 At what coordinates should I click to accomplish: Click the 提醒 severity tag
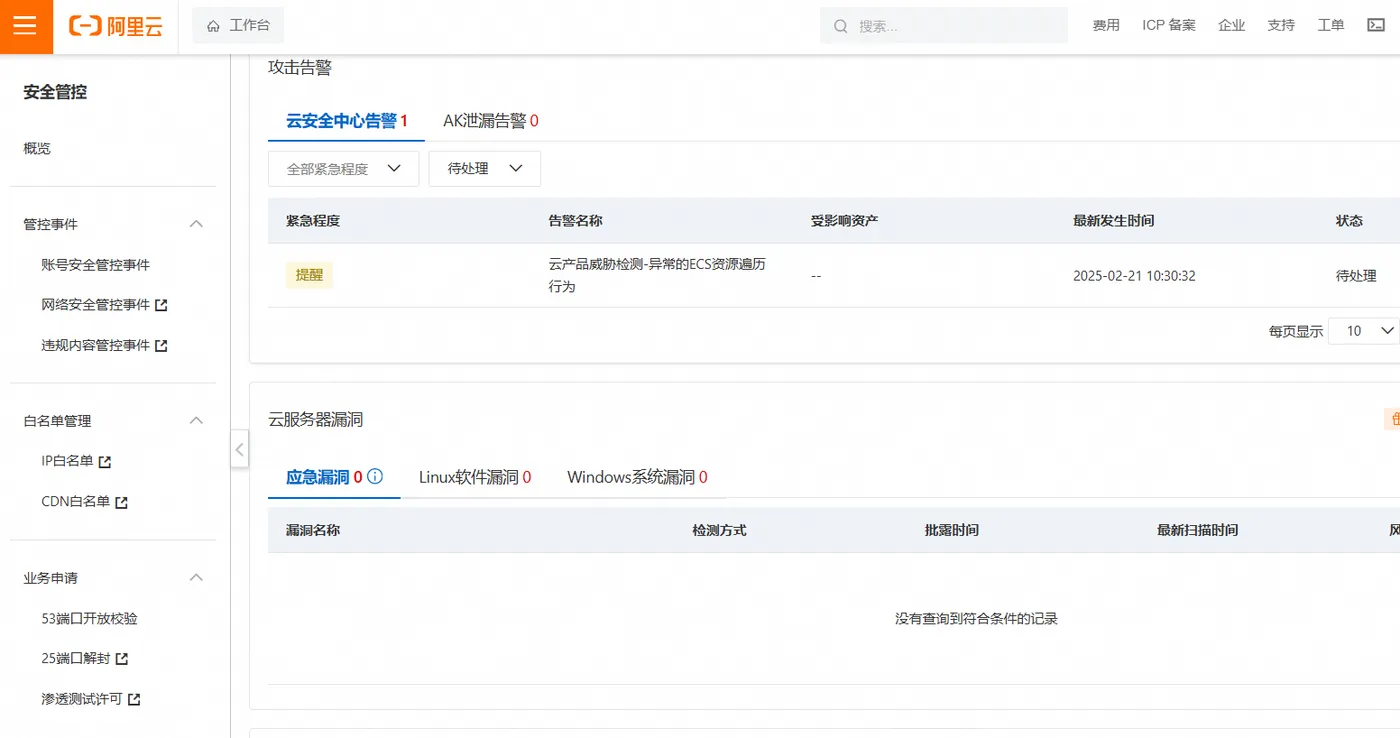tap(309, 275)
